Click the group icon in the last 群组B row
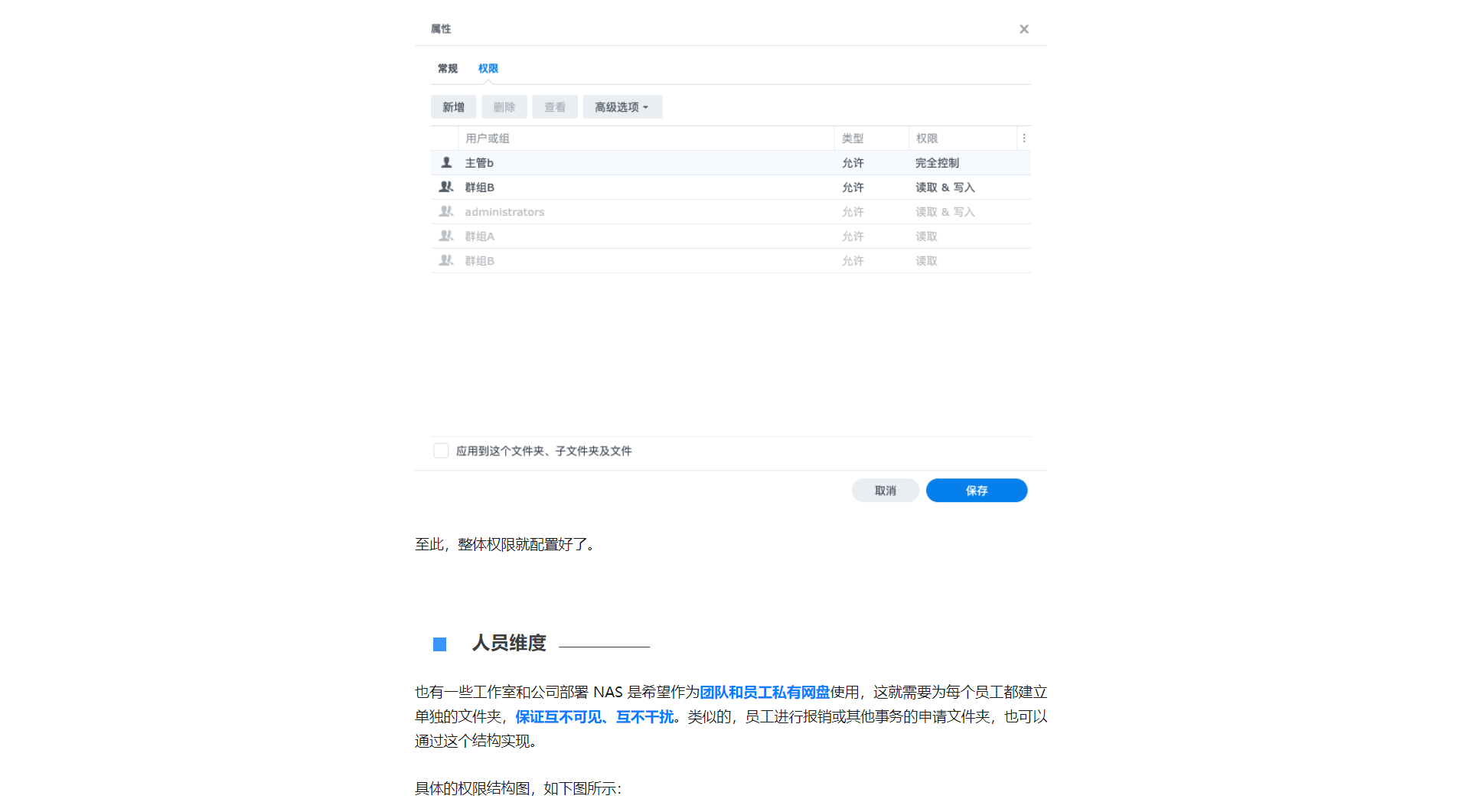This screenshot has width=1465, height=812. click(x=446, y=261)
